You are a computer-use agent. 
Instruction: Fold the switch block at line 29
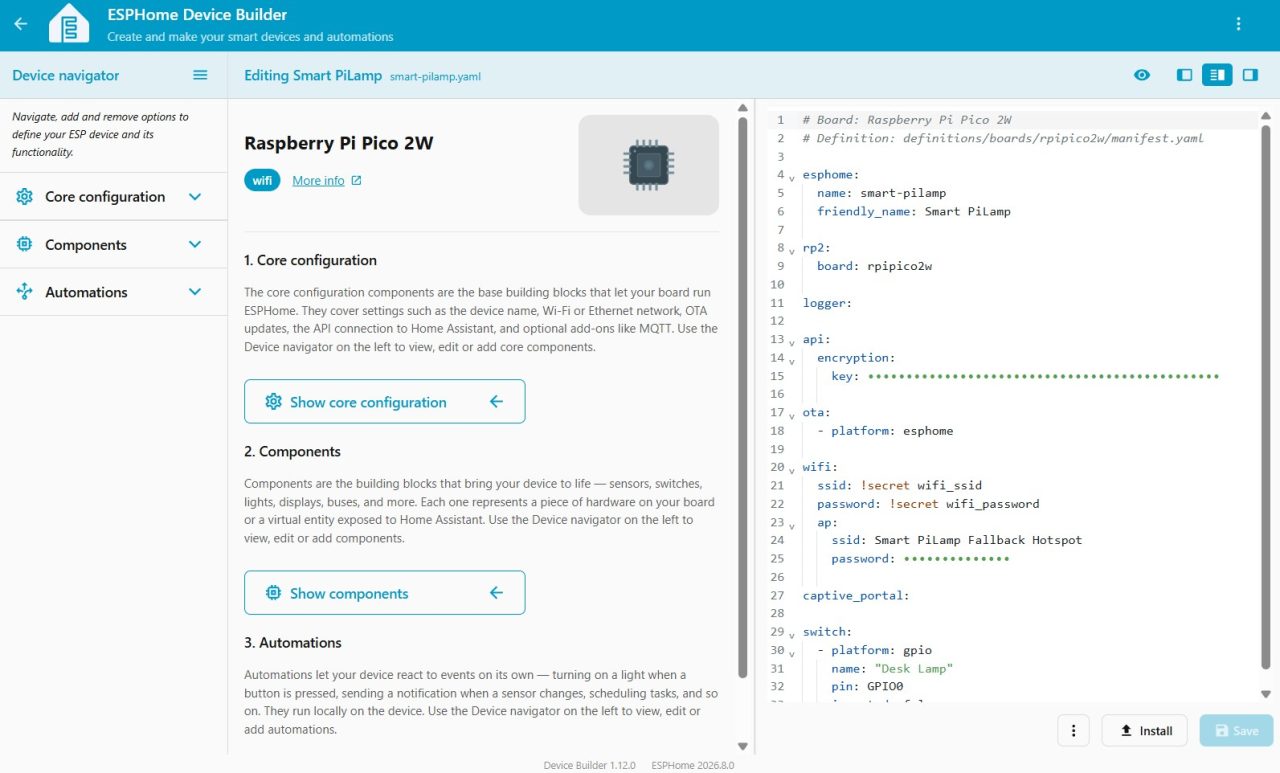(792, 634)
